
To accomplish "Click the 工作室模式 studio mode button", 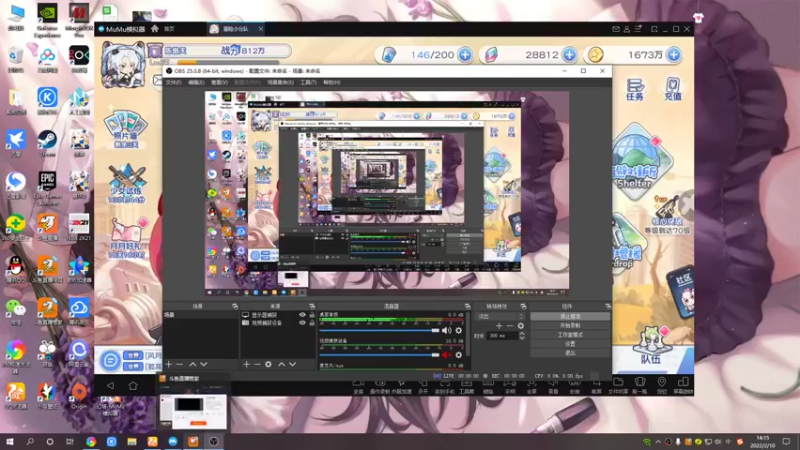I will pos(570,335).
